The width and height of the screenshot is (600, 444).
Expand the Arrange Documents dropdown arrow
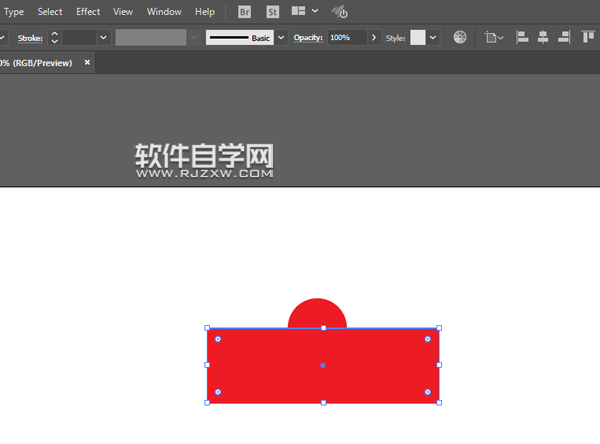pos(315,11)
